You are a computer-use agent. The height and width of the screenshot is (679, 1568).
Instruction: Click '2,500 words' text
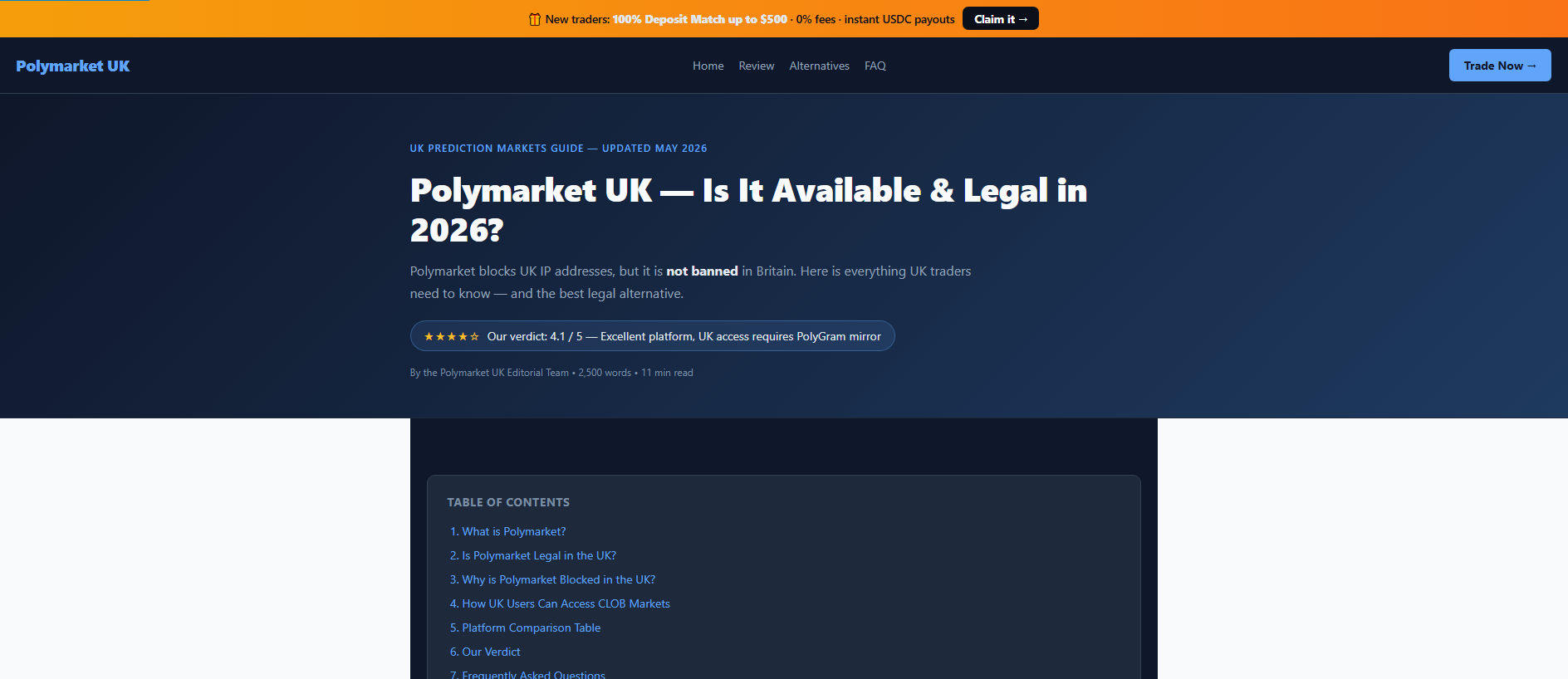click(x=605, y=373)
